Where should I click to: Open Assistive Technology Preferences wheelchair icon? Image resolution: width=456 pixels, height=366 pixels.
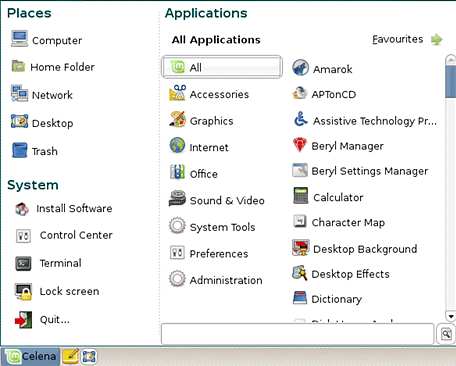point(300,119)
